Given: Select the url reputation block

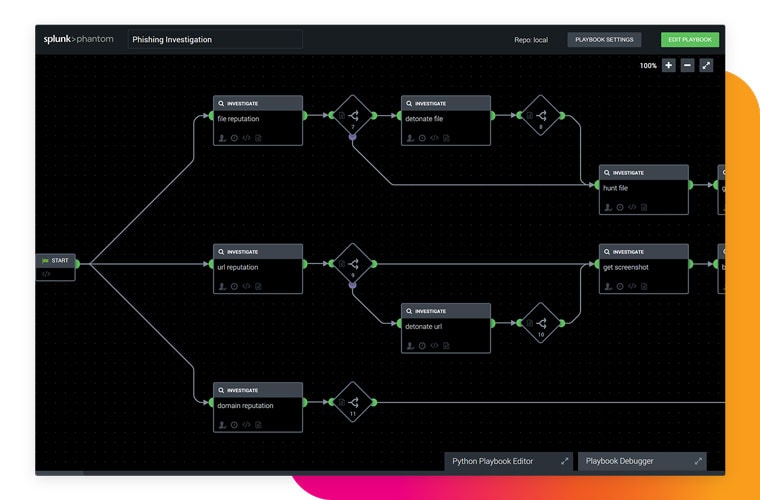Looking at the screenshot, I should tap(258, 268).
